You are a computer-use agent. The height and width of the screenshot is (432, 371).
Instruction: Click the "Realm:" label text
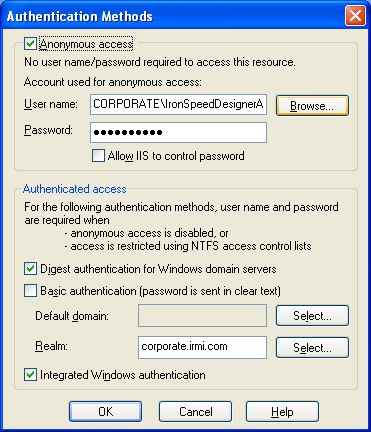click(51, 346)
